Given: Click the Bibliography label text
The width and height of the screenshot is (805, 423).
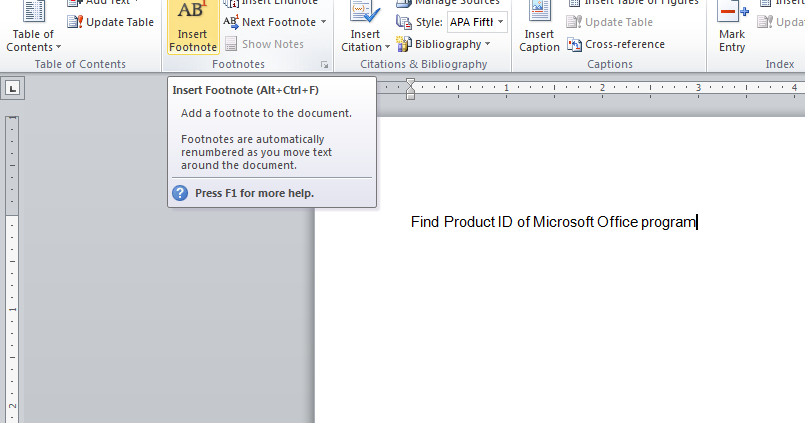Looking at the screenshot, I should click(448, 44).
